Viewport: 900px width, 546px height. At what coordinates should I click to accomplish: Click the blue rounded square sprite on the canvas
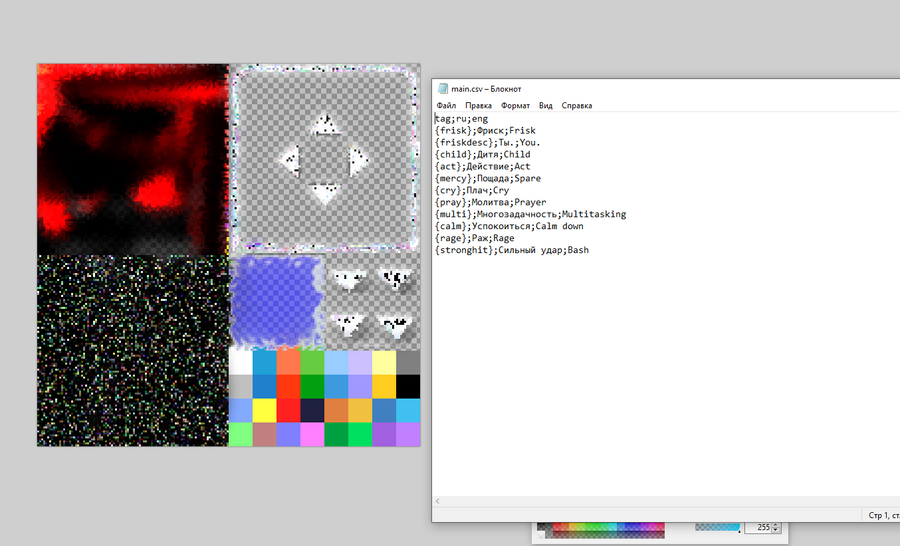click(x=277, y=301)
